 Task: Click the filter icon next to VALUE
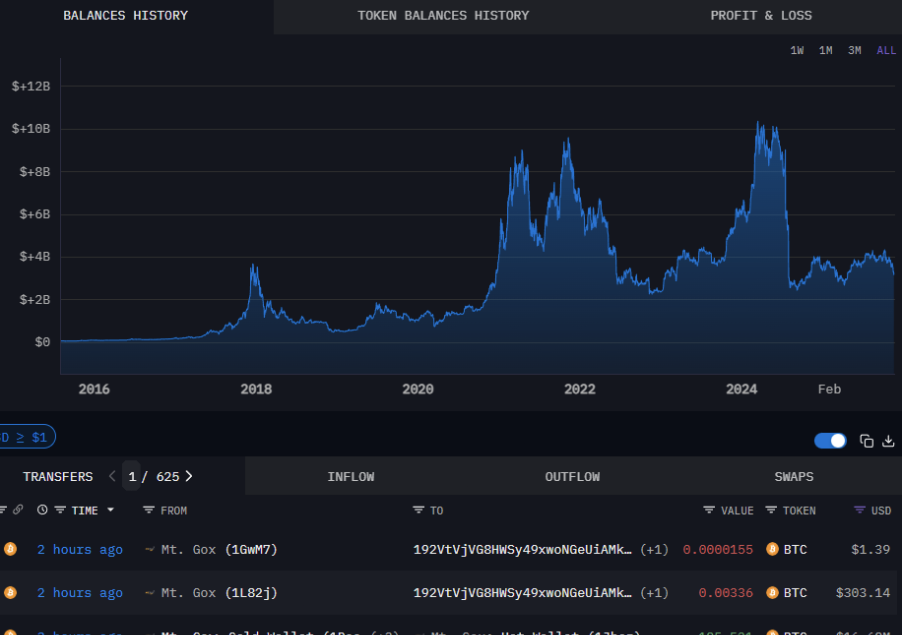[x=709, y=510]
